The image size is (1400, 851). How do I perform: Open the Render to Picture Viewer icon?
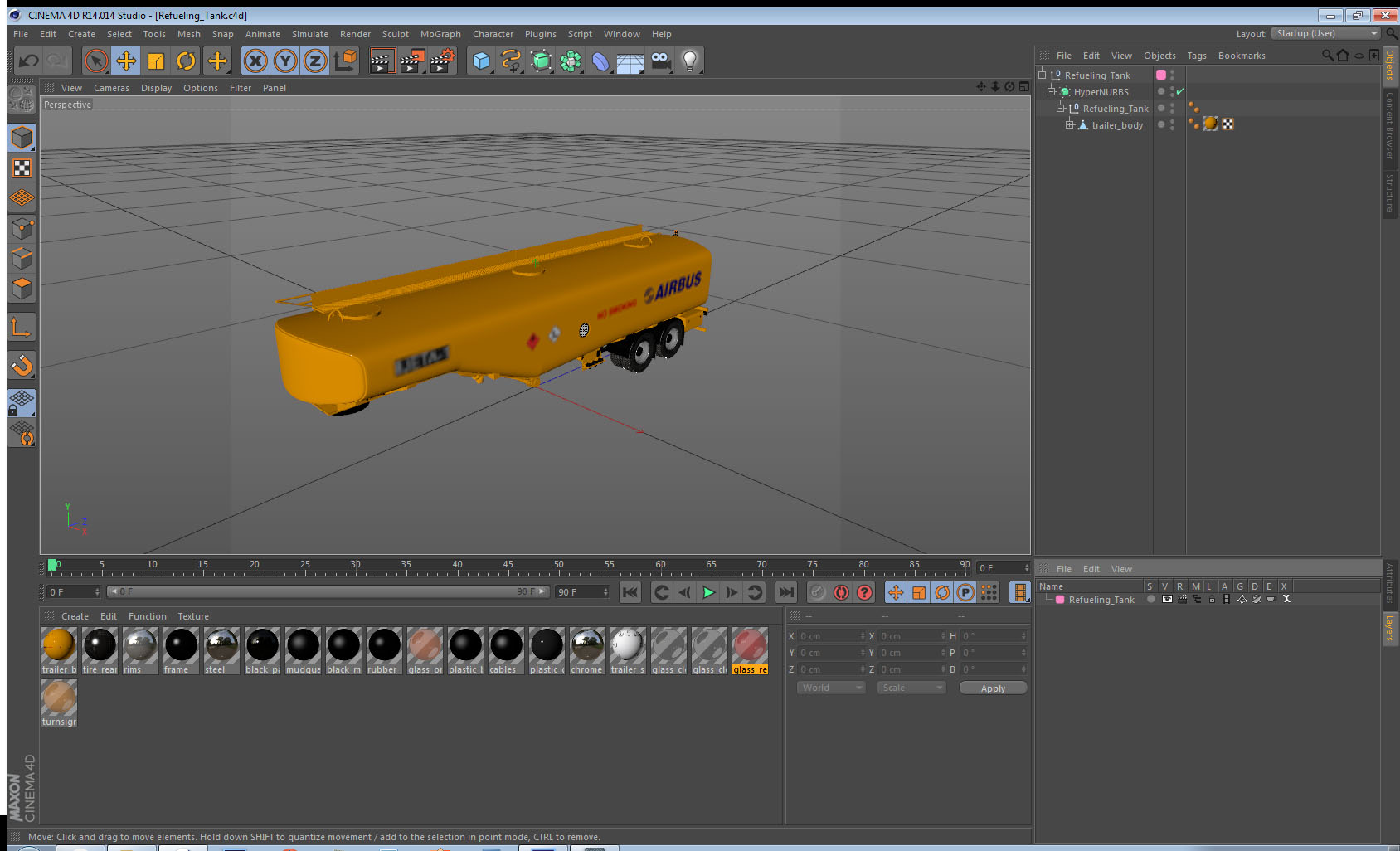point(412,61)
